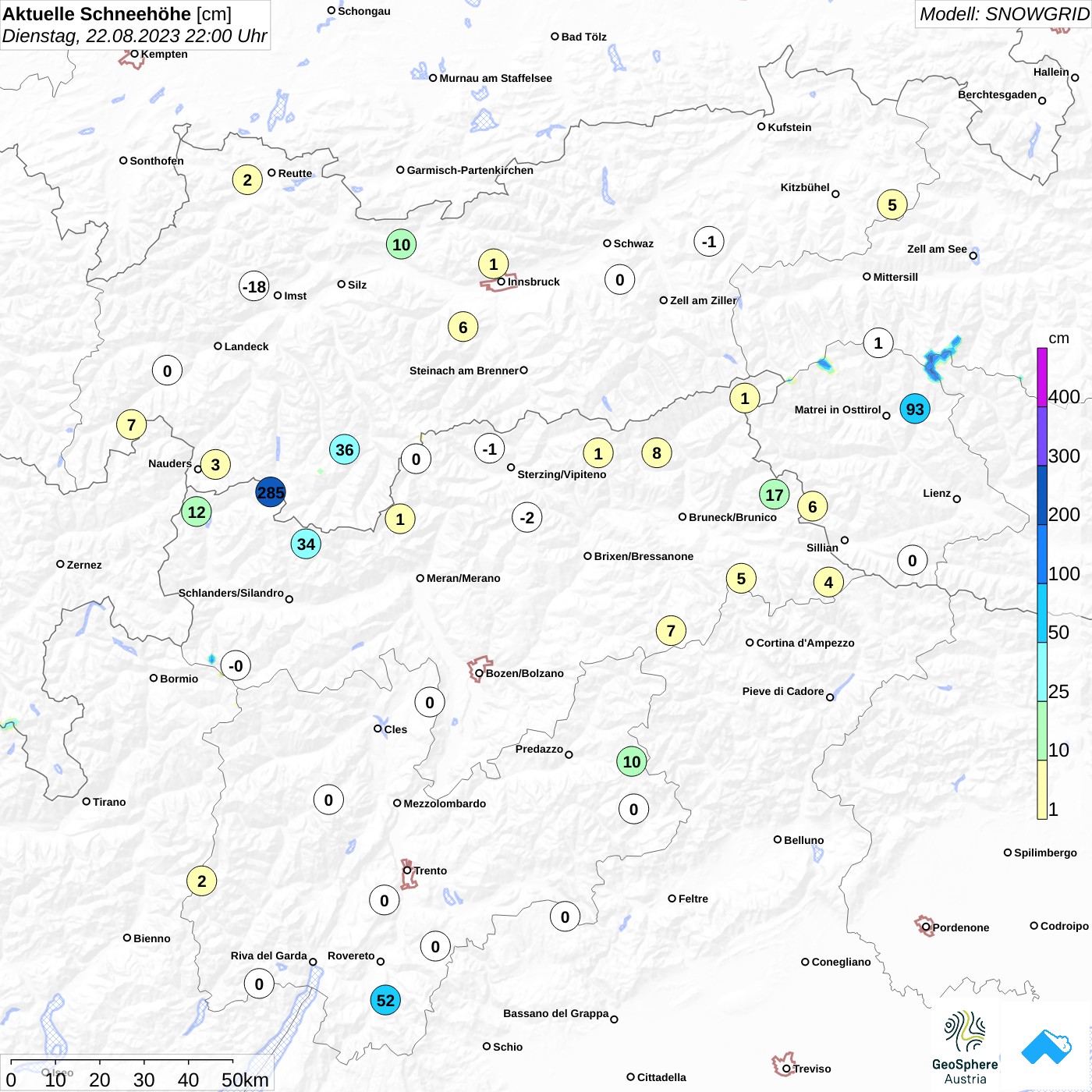Click the cyan 36 cm station marker
The width and height of the screenshot is (1092, 1092).
(344, 449)
